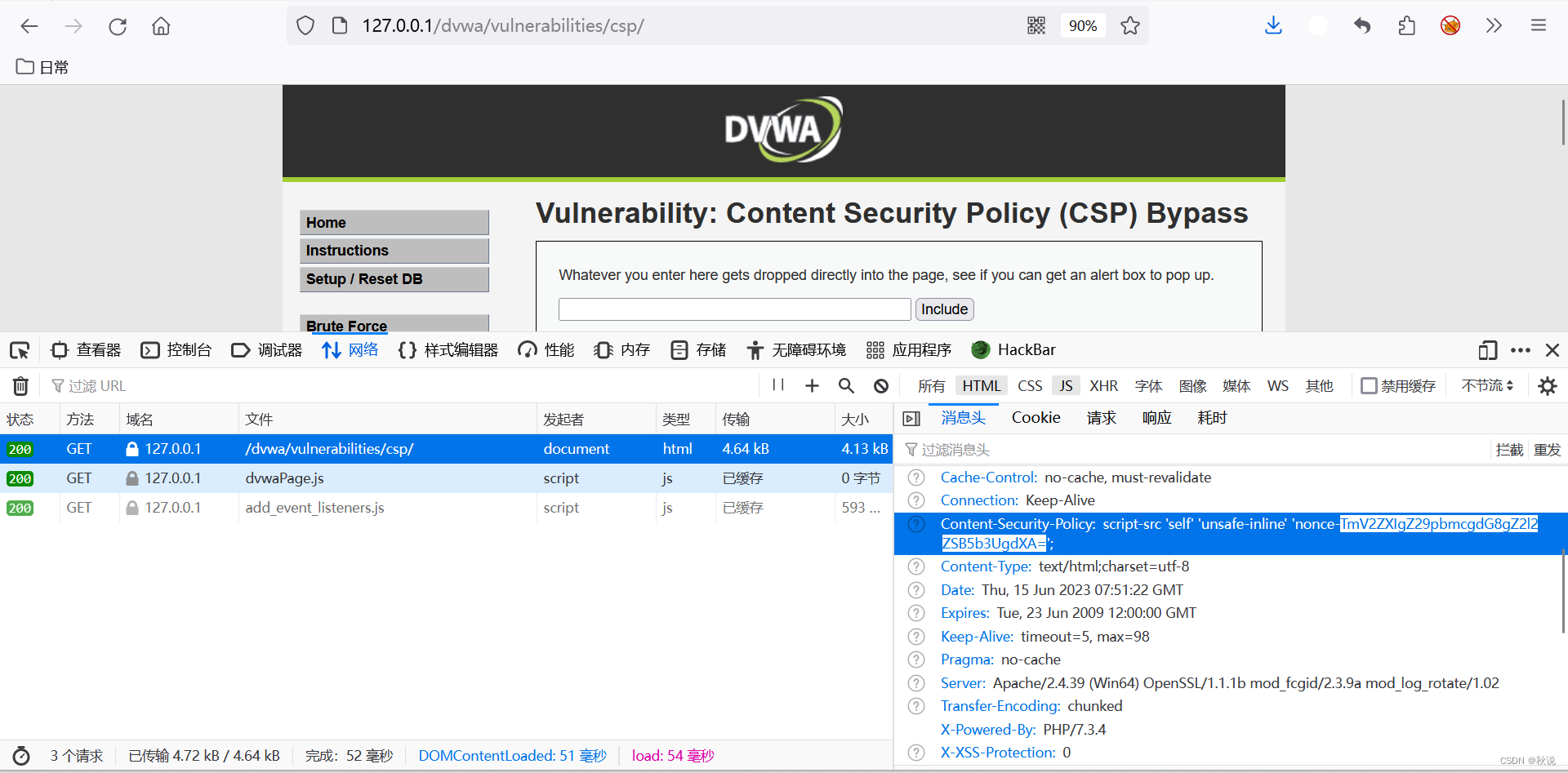This screenshot has height=773, width=1568.
Task: Click the red blocked-circle extension icon
Action: tap(1450, 26)
